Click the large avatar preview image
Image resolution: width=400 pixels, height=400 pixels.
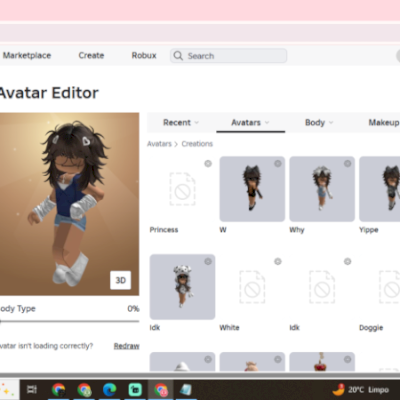coord(69,204)
